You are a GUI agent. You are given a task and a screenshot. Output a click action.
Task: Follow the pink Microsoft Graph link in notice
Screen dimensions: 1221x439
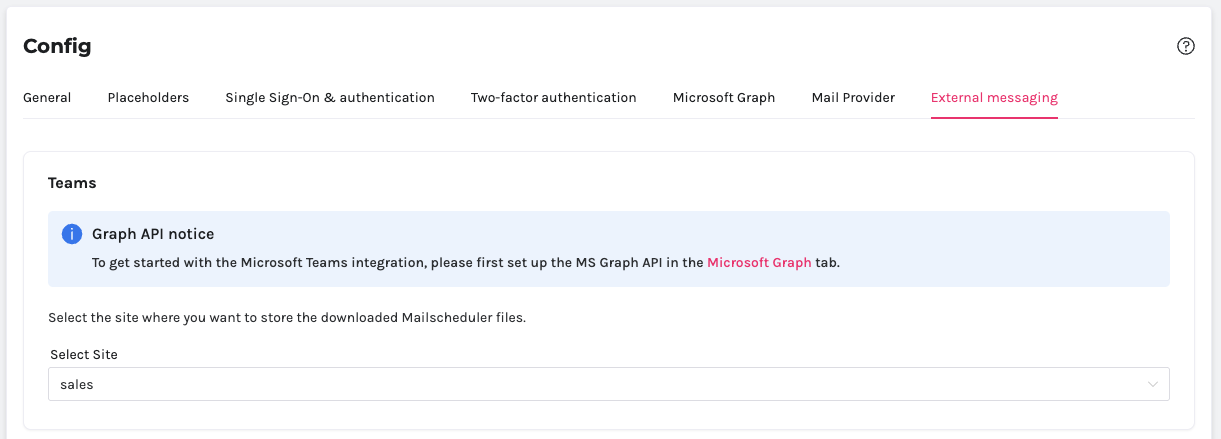click(759, 263)
